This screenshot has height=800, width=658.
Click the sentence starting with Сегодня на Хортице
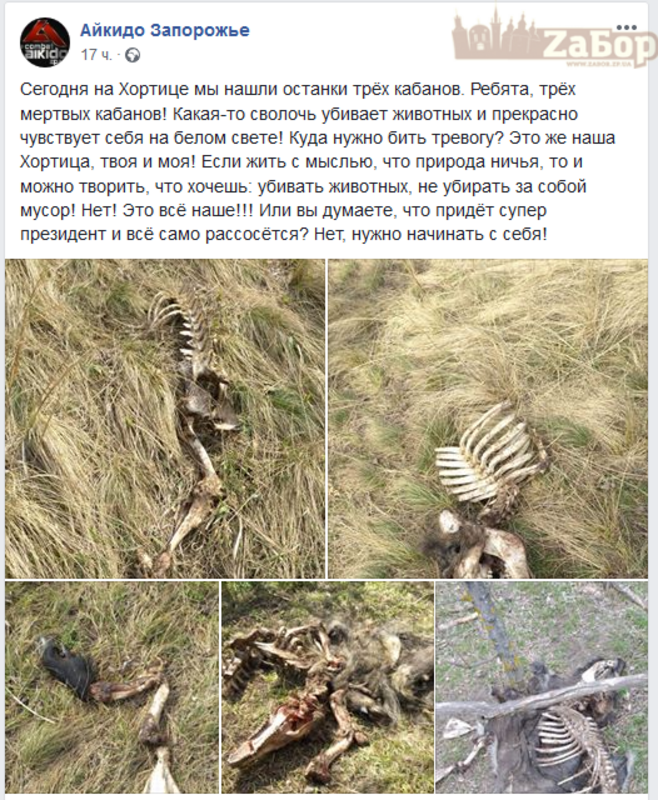[x=243, y=89]
